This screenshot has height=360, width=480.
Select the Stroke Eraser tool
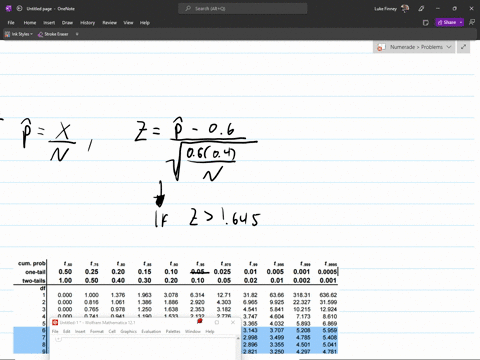[53, 34]
